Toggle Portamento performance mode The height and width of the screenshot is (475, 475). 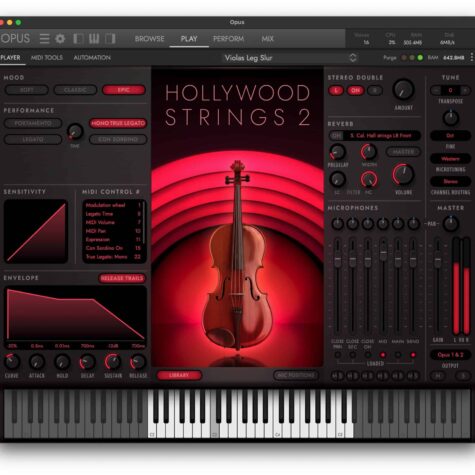[33, 123]
